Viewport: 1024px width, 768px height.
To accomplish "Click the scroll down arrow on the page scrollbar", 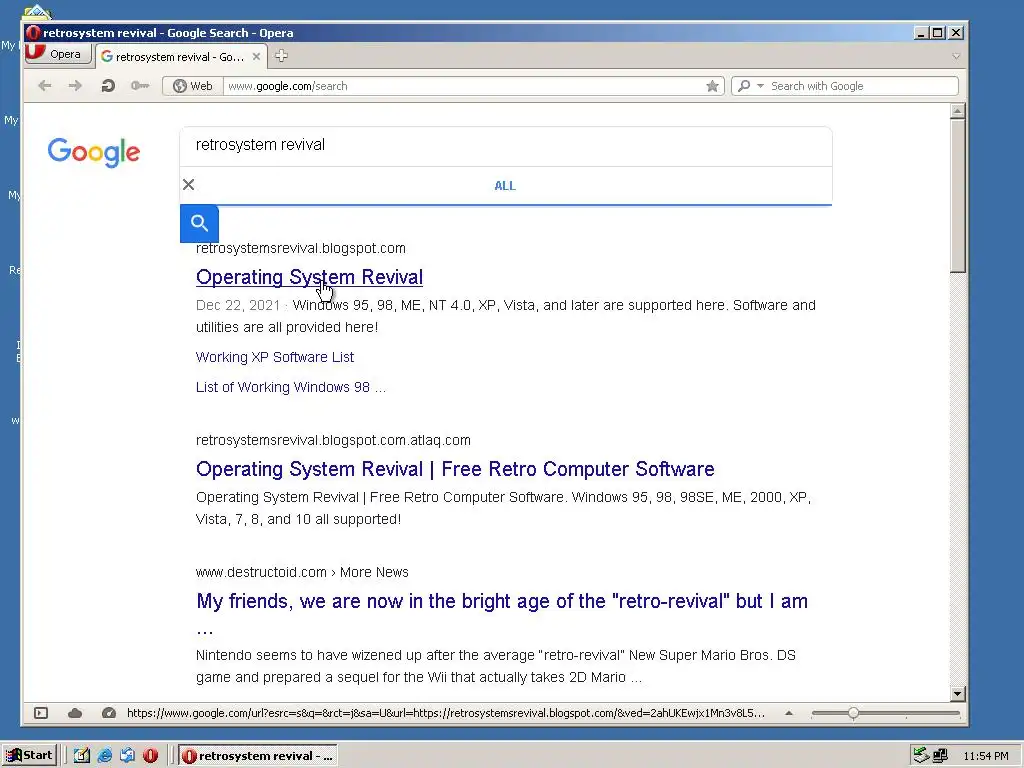I will click(957, 694).
